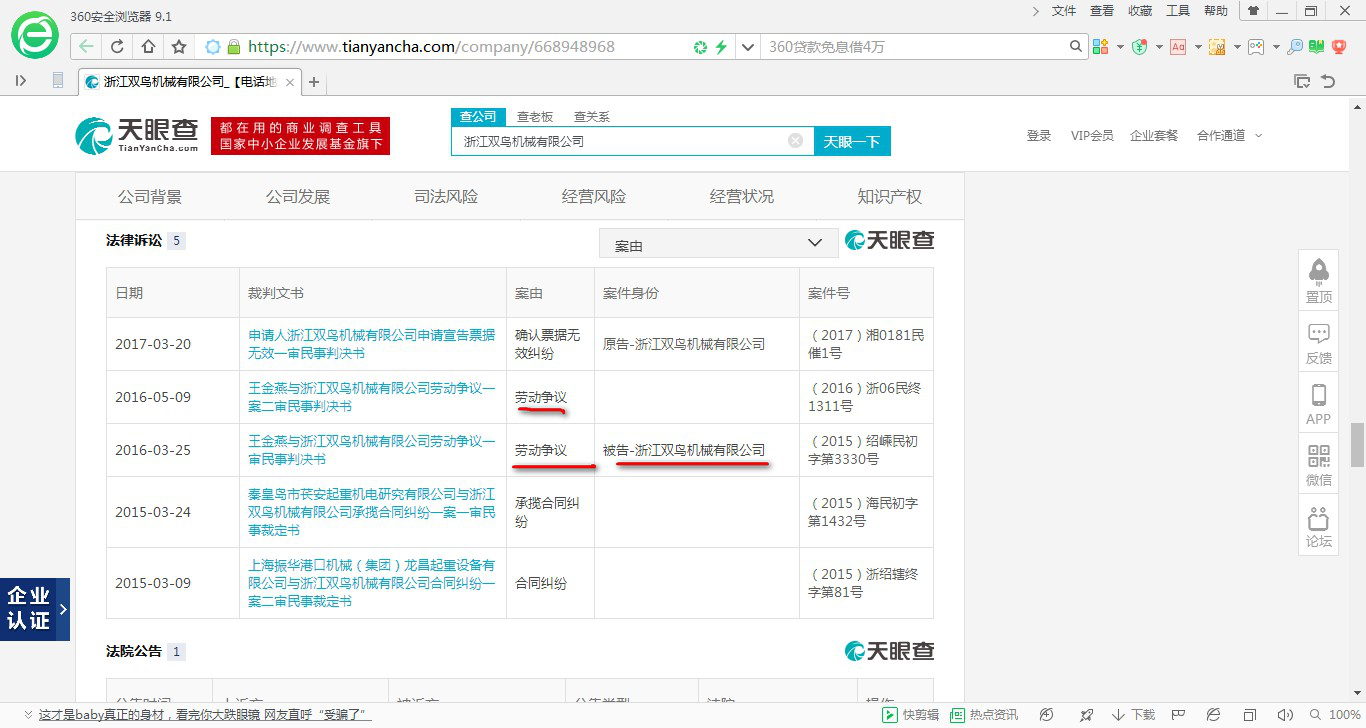1366x728 pixels.
Task: Open the APP phone icon
Action: coord(1318,402)
